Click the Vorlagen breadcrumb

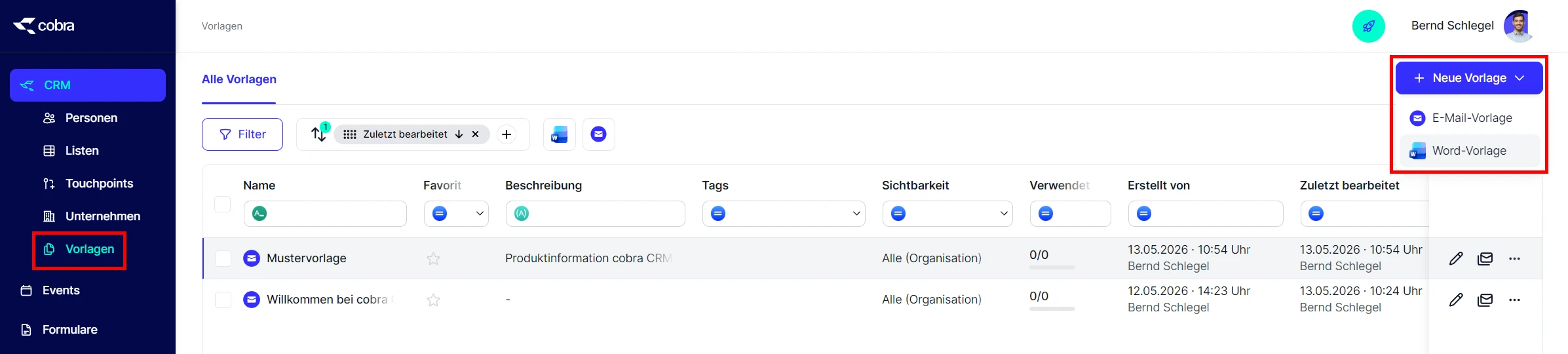point(222,26)
